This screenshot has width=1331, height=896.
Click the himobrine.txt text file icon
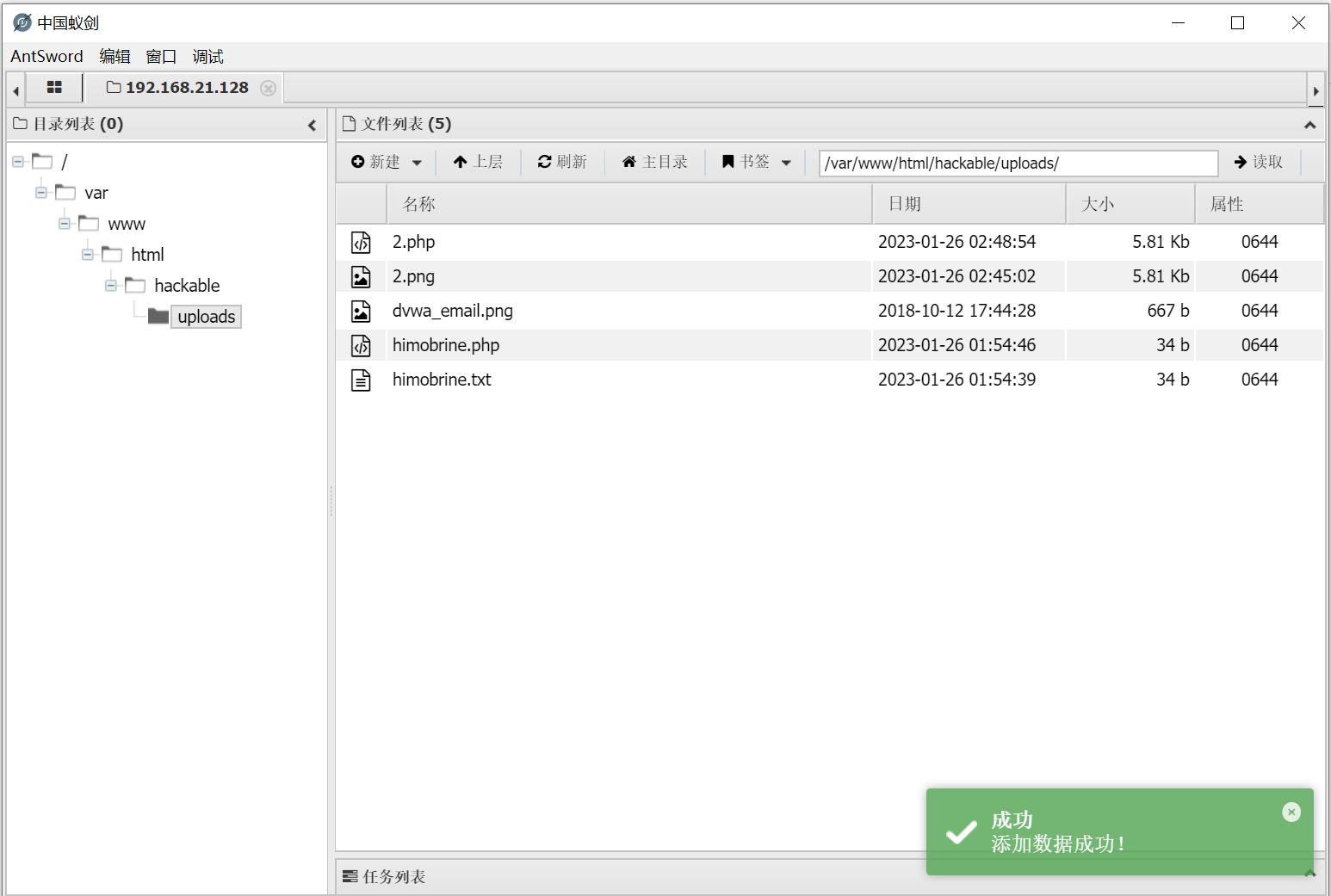tap(361, 380)
